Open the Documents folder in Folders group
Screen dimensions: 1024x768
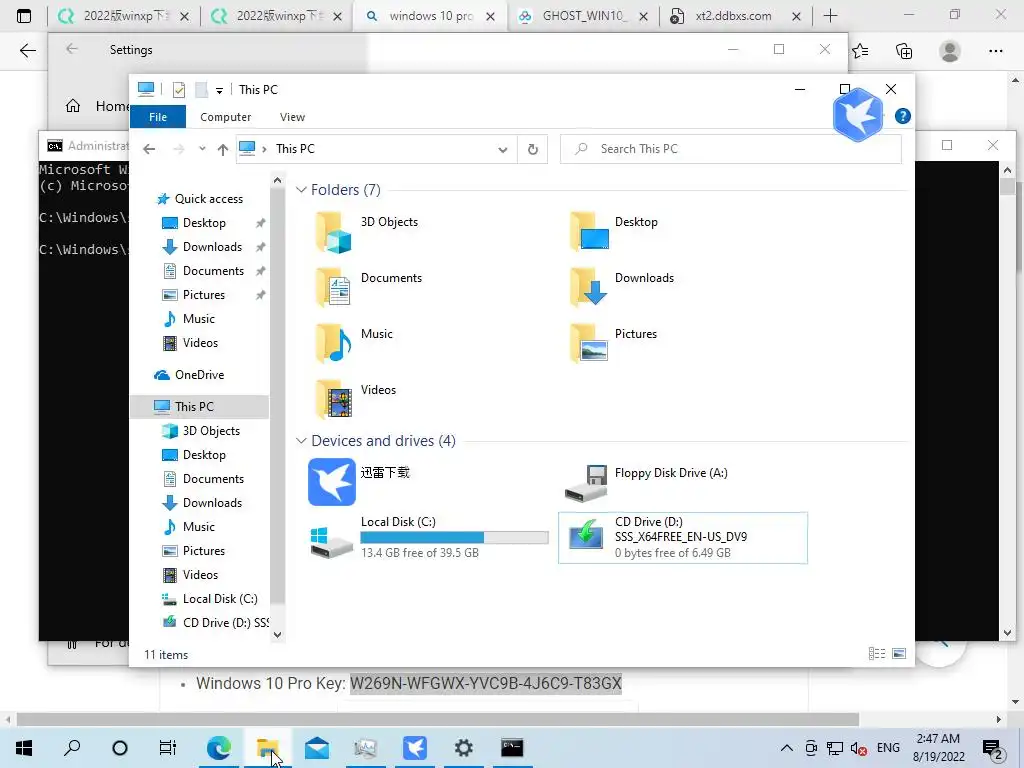pos(368,287)
